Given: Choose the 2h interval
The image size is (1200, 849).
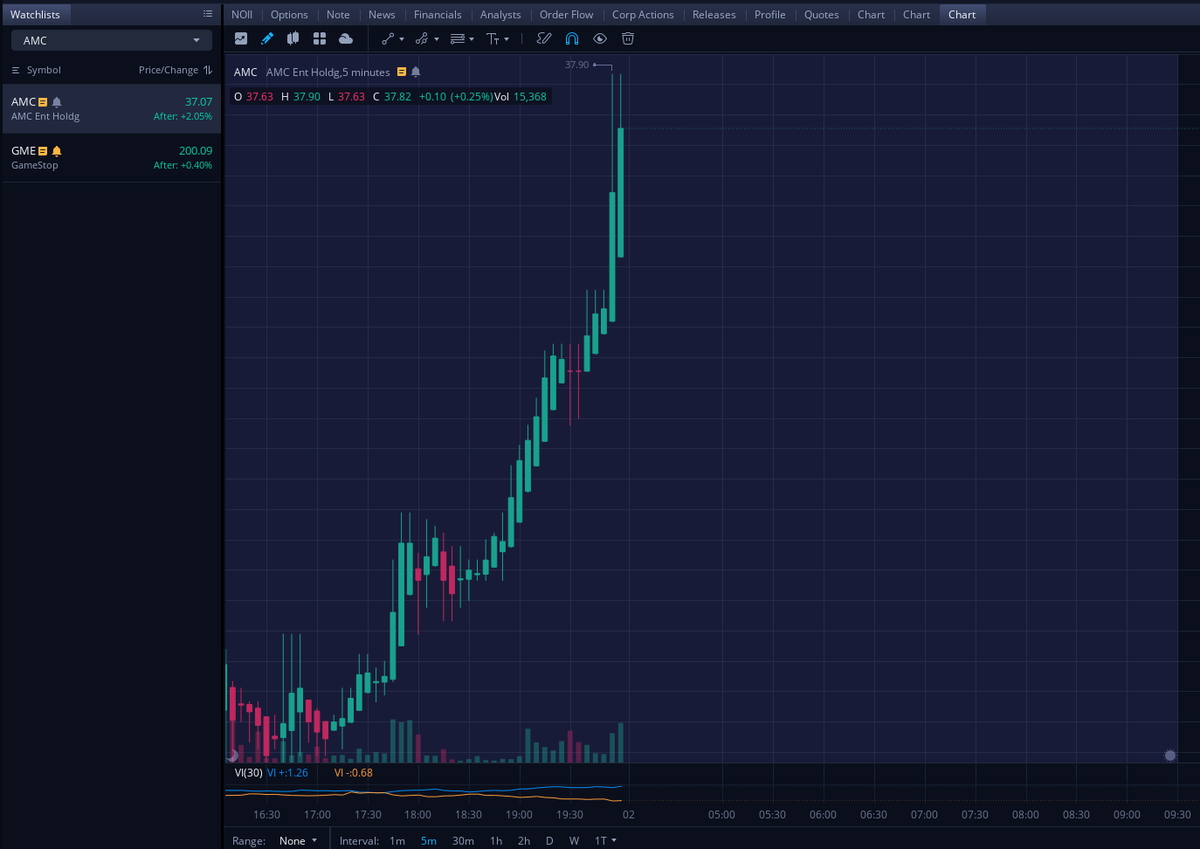Looking at the screenshot, I should click(x=524, y=841).
